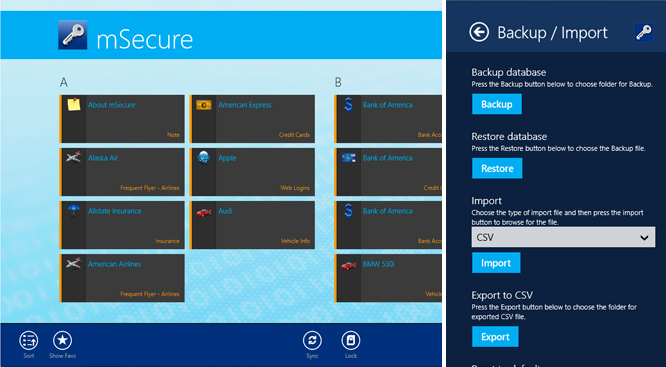Open the Allstate Insurance entry
666x367 pixels.
(x=122, y=225)
